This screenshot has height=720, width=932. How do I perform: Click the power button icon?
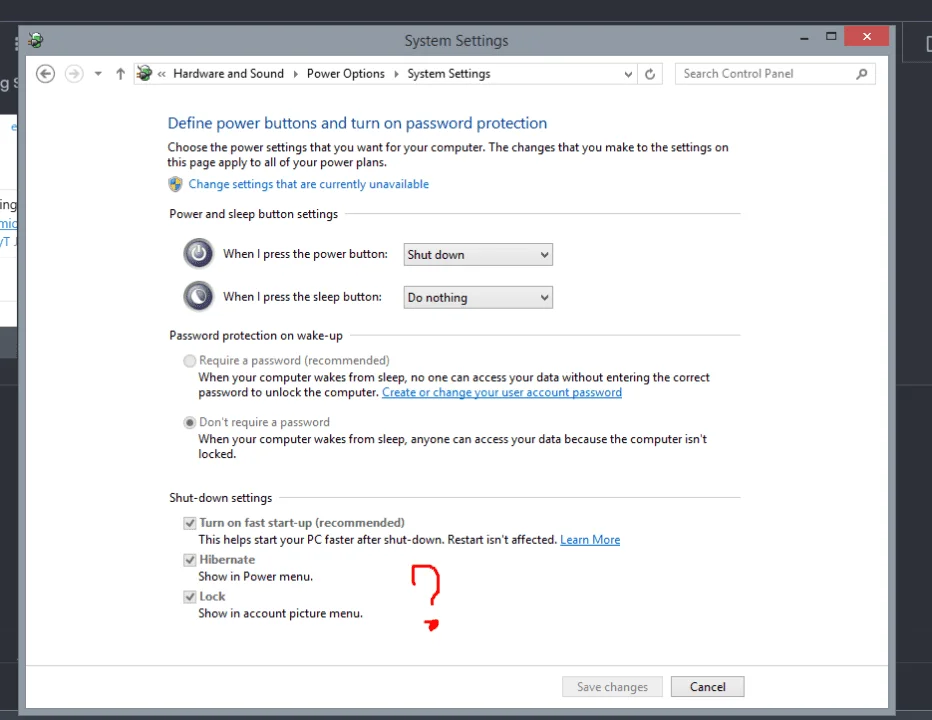coord(199,254)
